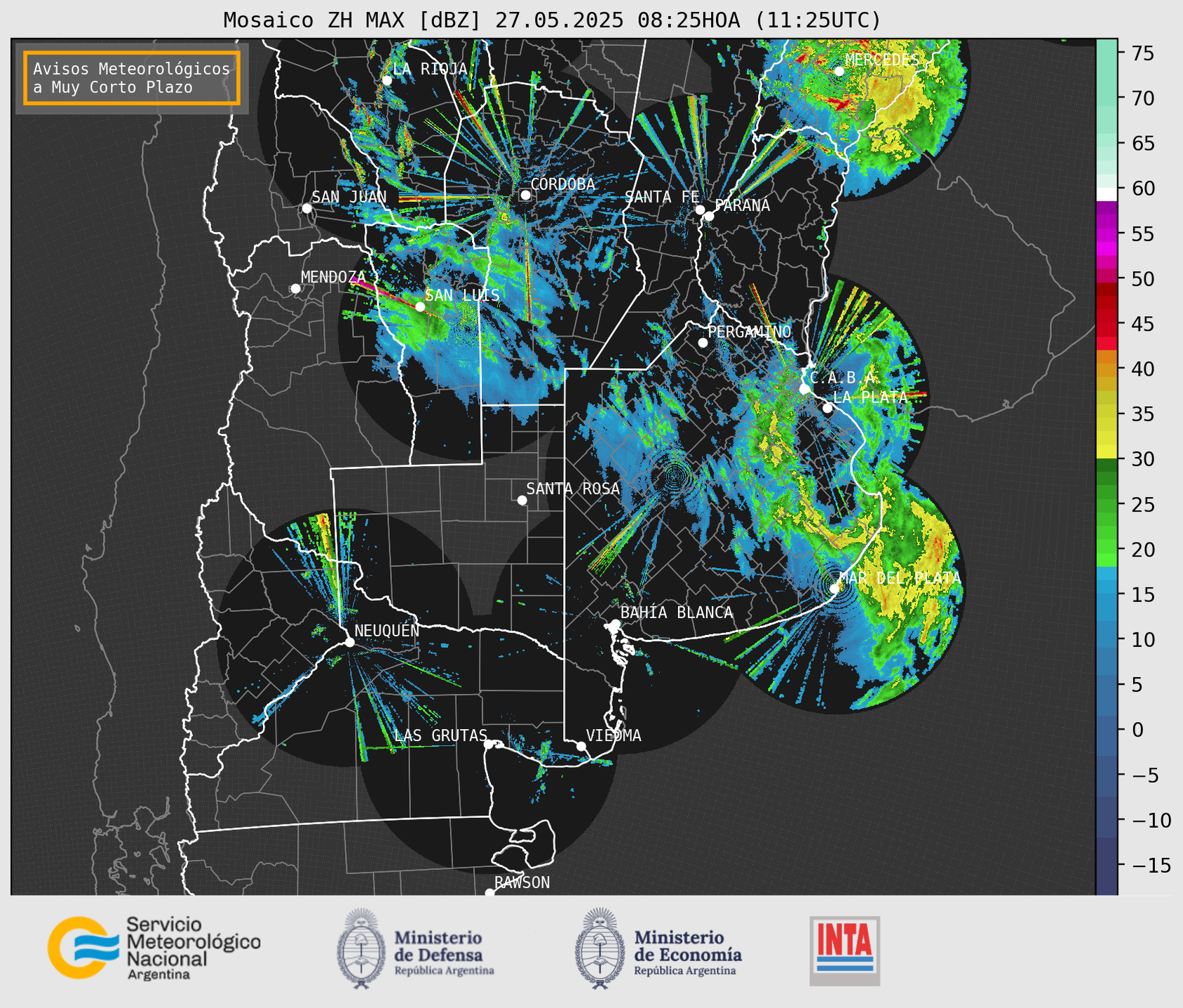Click the INTA logo
This screenshot has height=1008, width=1183.
(844, 951)
